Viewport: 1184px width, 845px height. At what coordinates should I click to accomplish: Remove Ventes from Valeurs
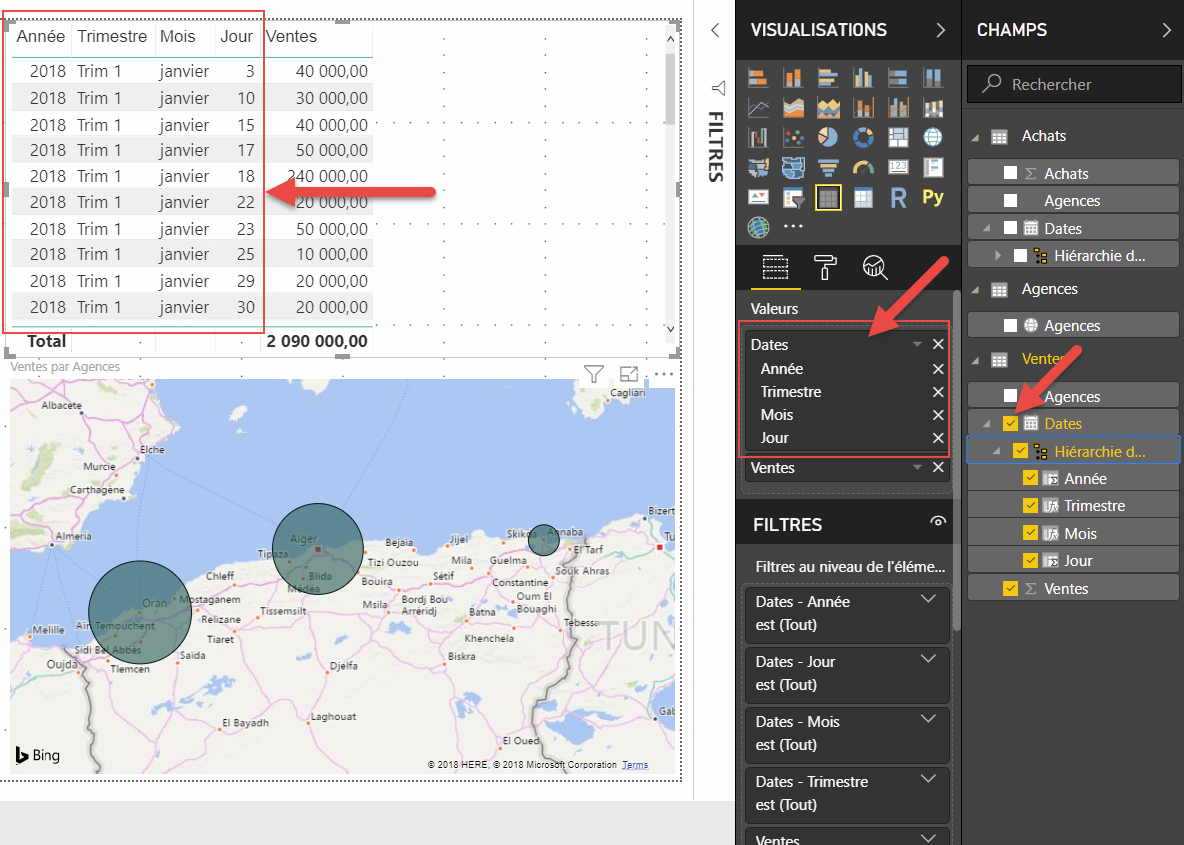pos(938,467)
